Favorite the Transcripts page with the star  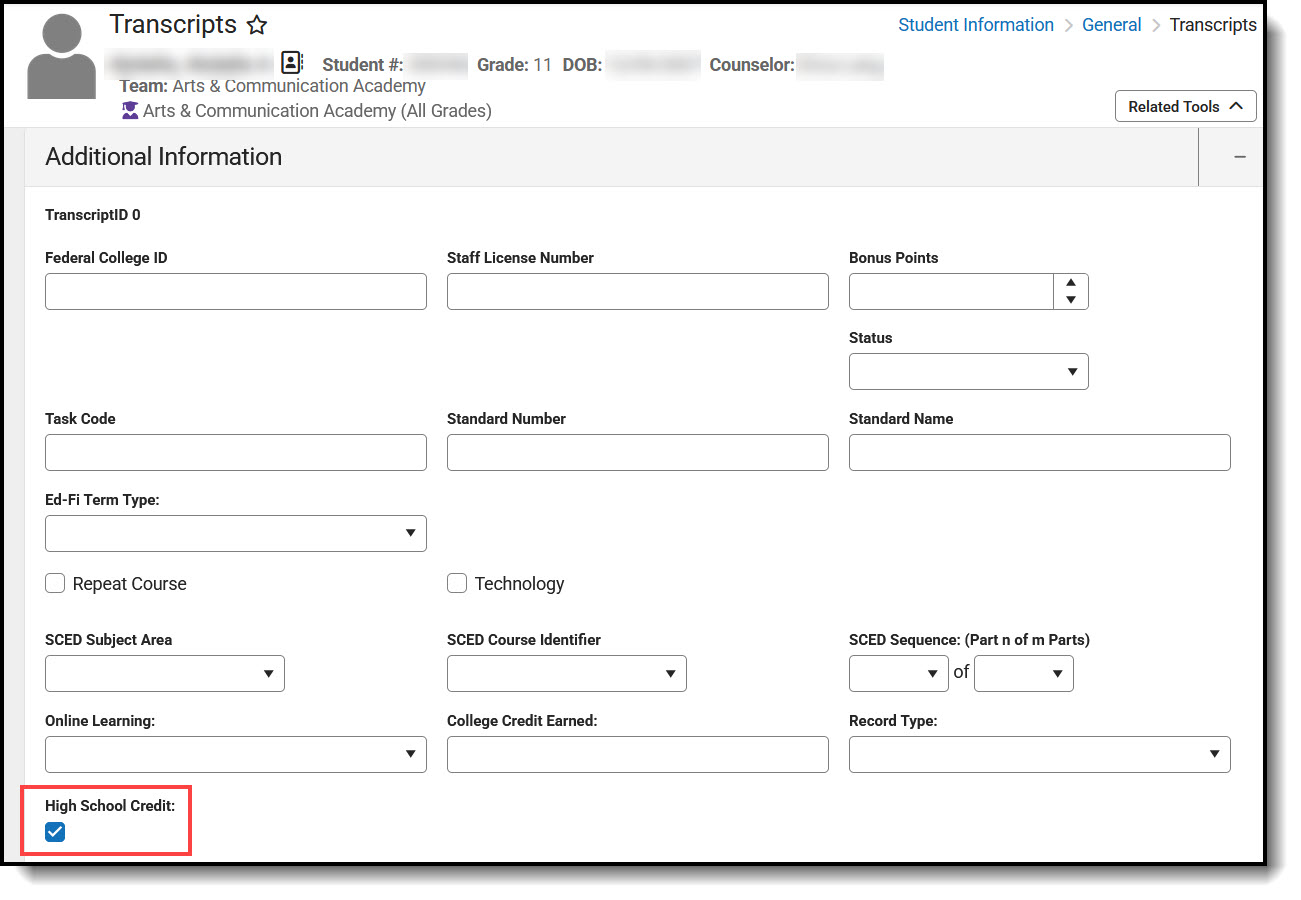point(257,26)
